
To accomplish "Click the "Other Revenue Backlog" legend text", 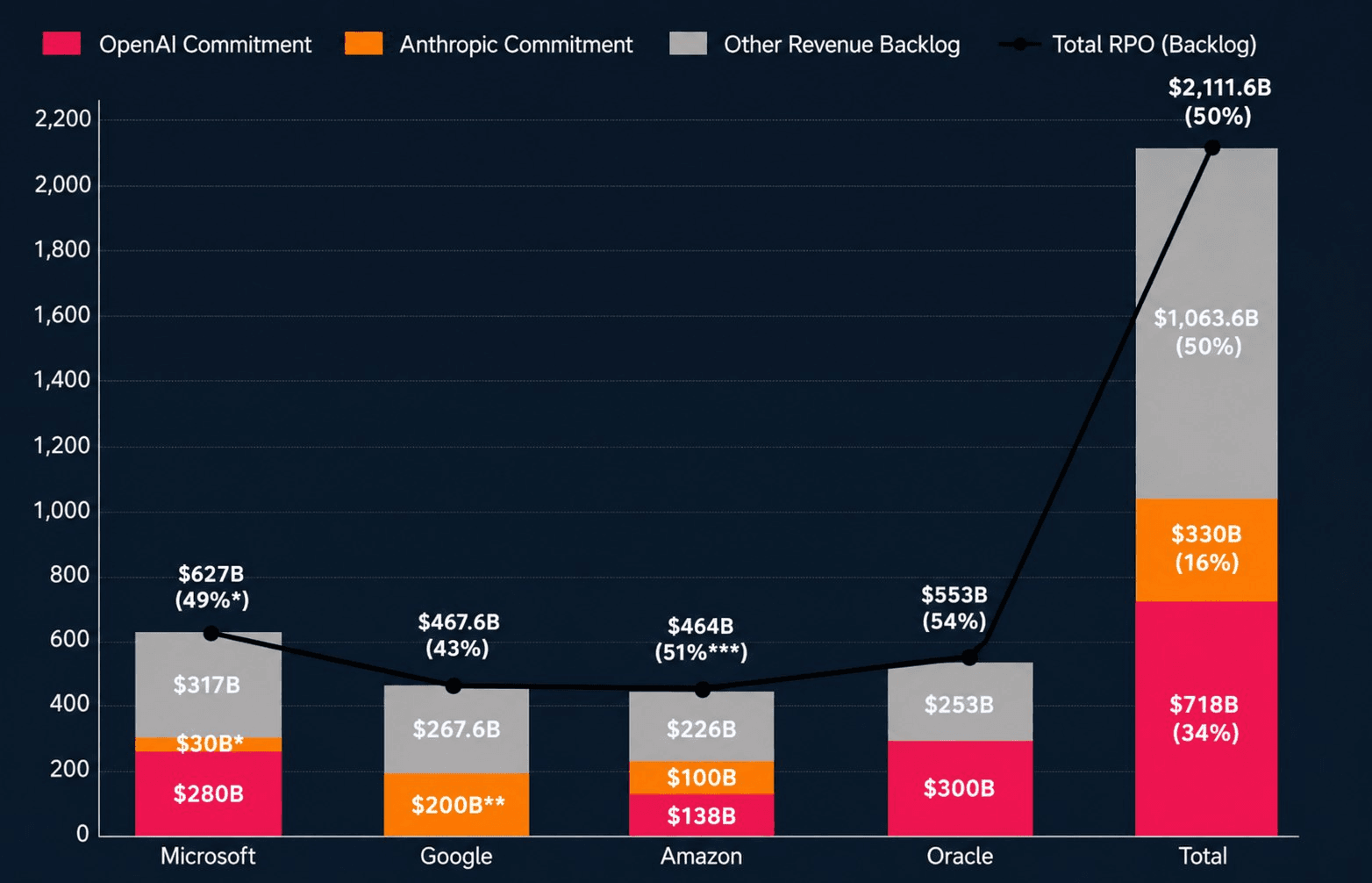I will click(x=842, y=45).
